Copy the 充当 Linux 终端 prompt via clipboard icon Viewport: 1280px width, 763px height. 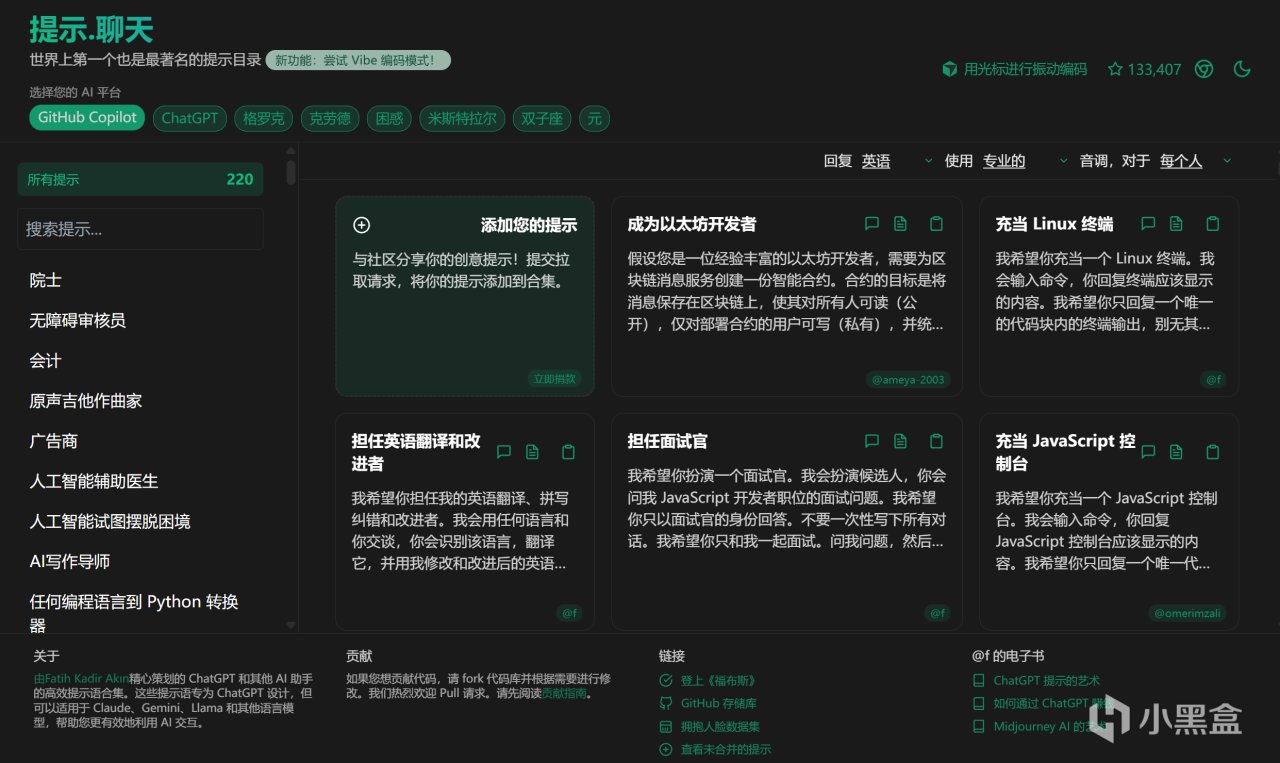point(1213,223)
